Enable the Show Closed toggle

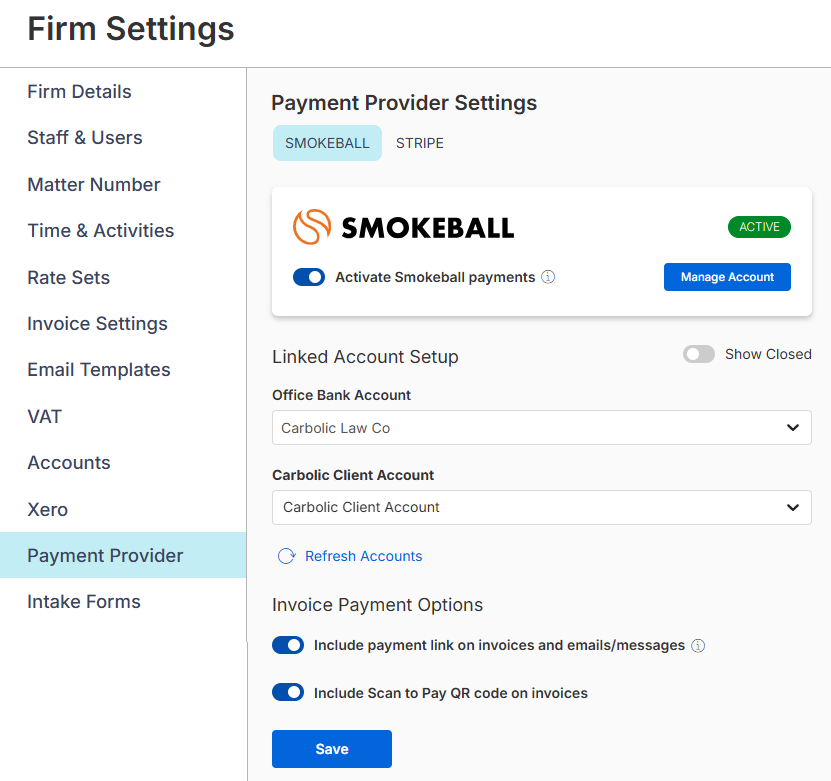click(699, 354)
